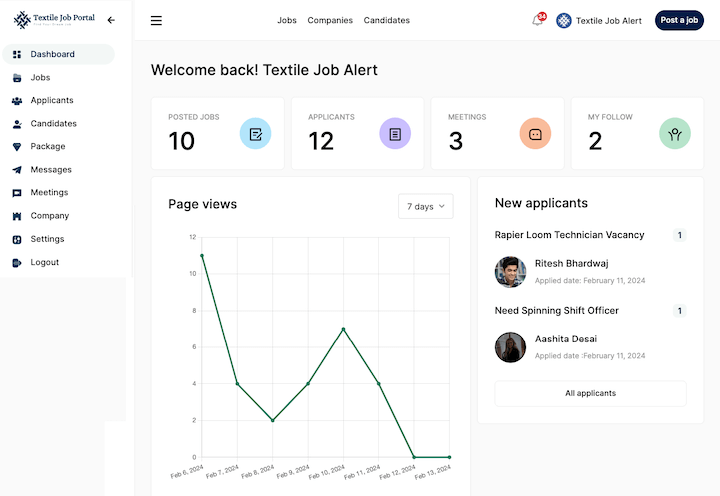Click the Company building icon
Image resolution: width=720 pixels, height=496 pixels.
[17, 216]
